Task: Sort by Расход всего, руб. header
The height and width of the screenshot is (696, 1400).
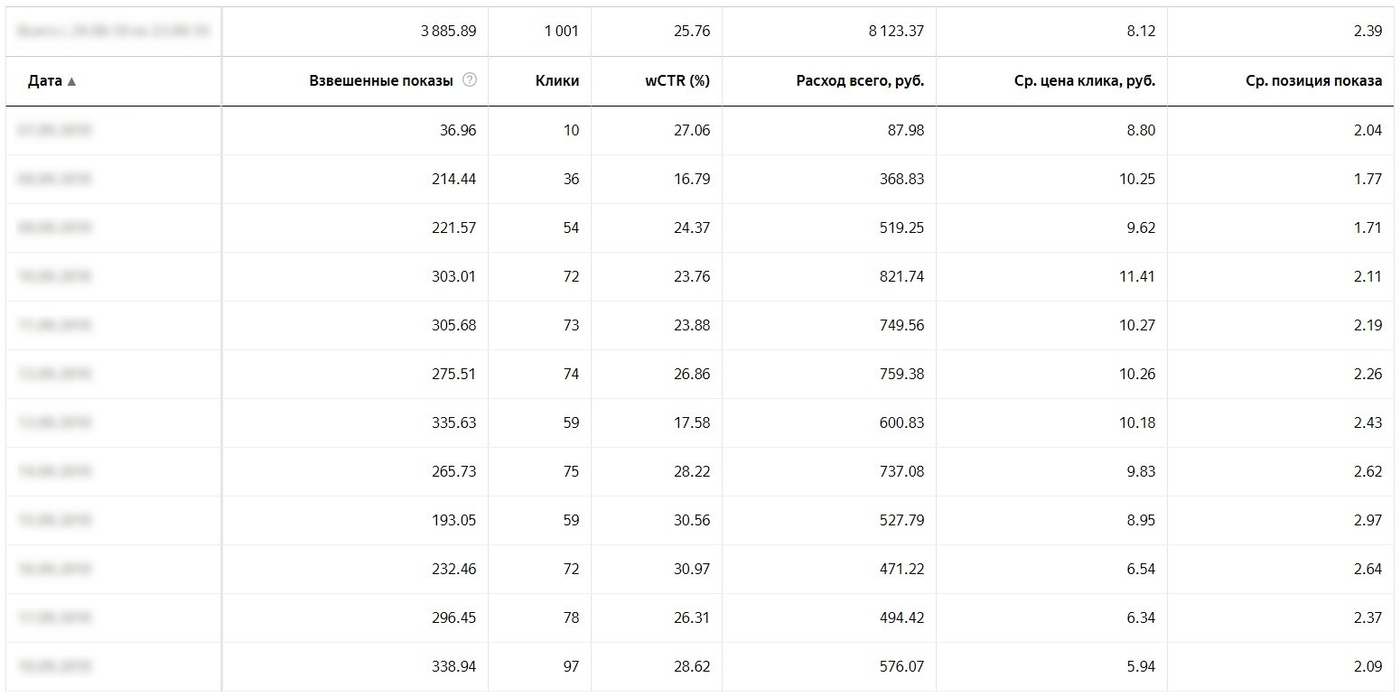Action: pos(860,81)
